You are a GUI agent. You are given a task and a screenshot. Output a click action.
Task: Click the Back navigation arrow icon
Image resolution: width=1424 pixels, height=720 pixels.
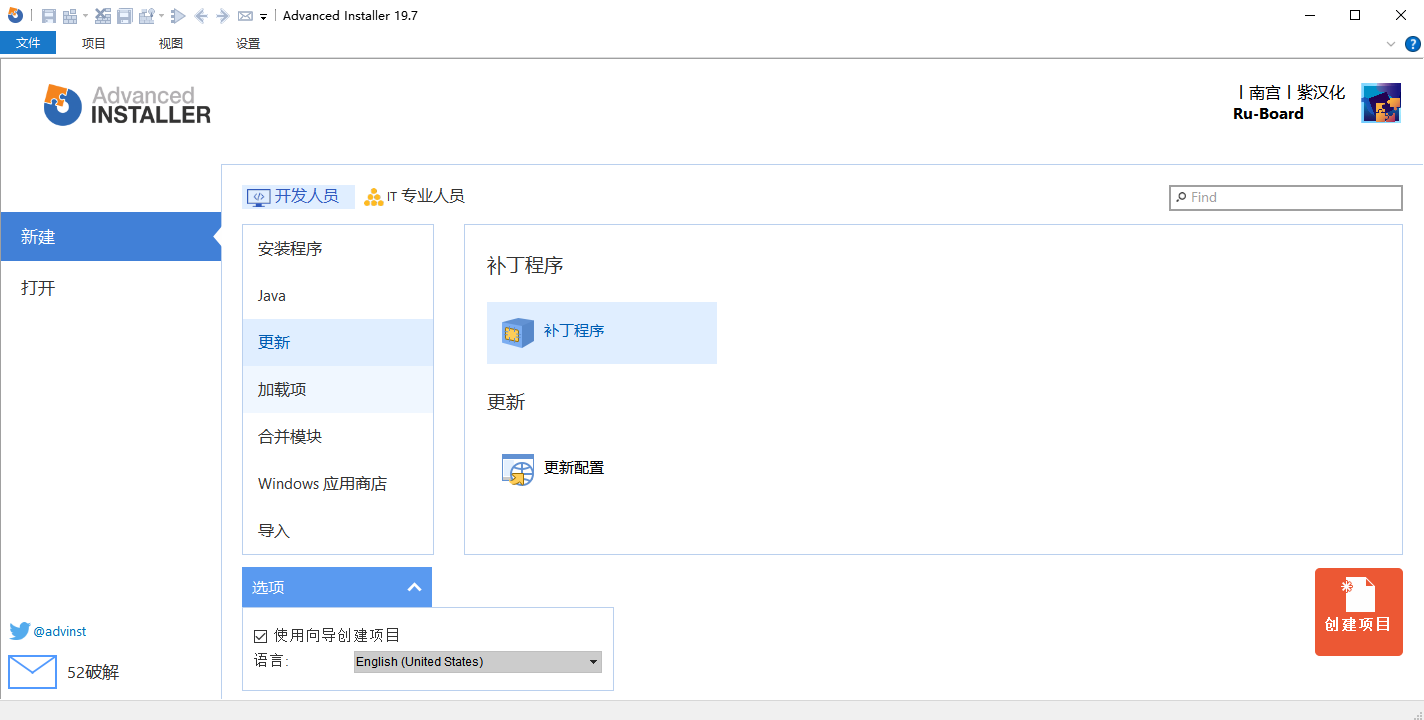click(202, 15)
